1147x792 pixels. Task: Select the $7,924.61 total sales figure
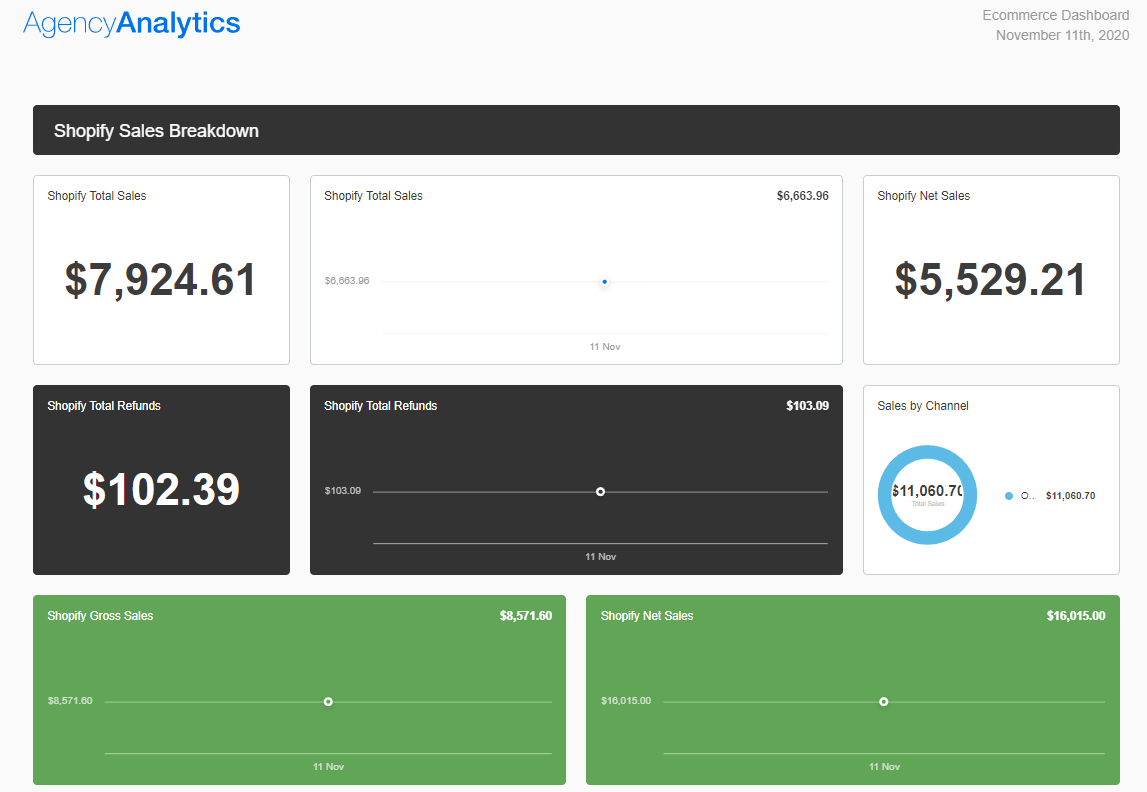click(161, 279)
